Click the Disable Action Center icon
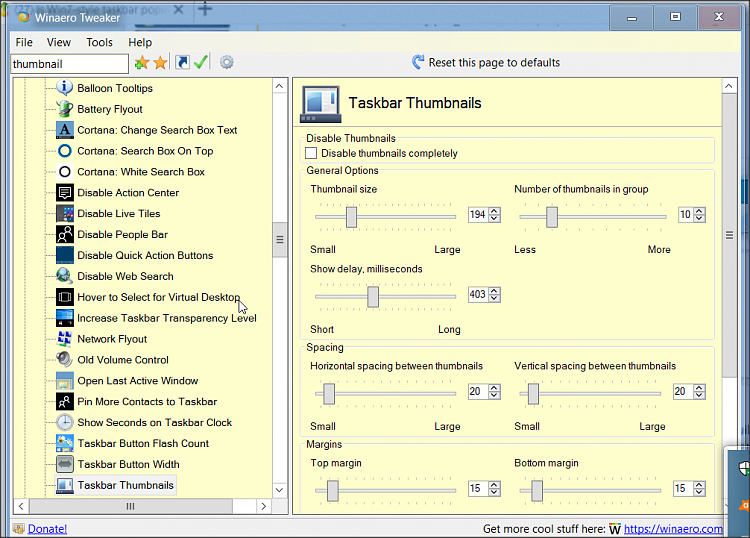This screenshot has width=750, height=538. point(65,193)
